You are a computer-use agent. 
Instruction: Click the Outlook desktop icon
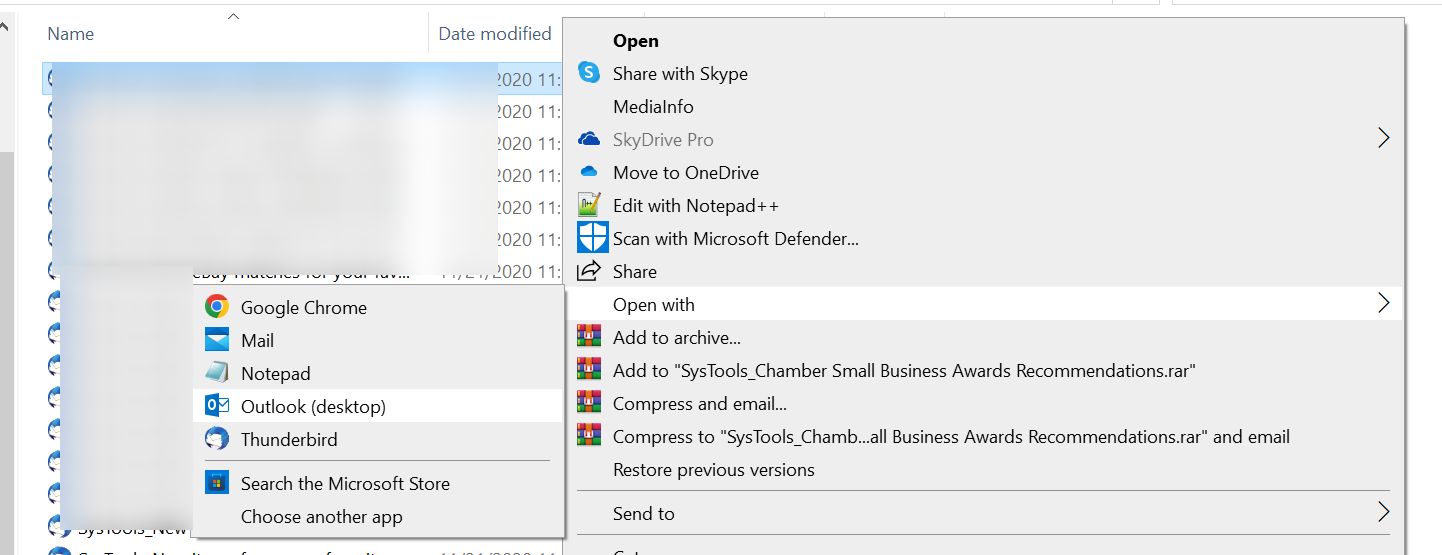tap(216, 406)
